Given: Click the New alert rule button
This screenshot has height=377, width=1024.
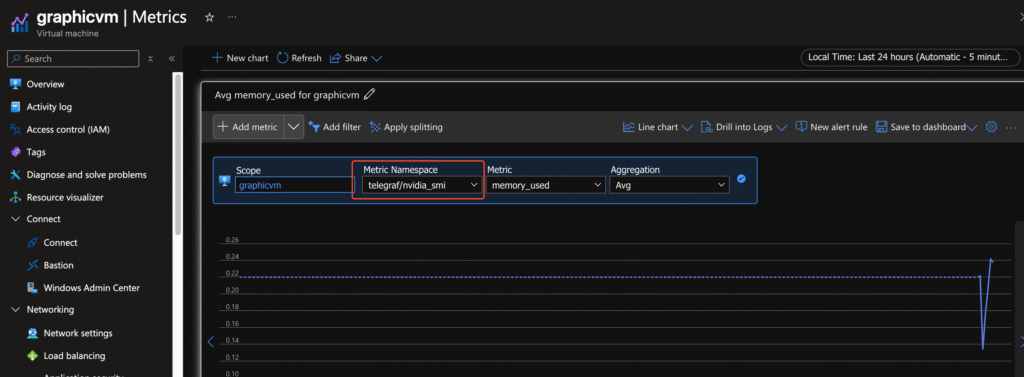Looking at the screenshot, I should coord(831,127).
